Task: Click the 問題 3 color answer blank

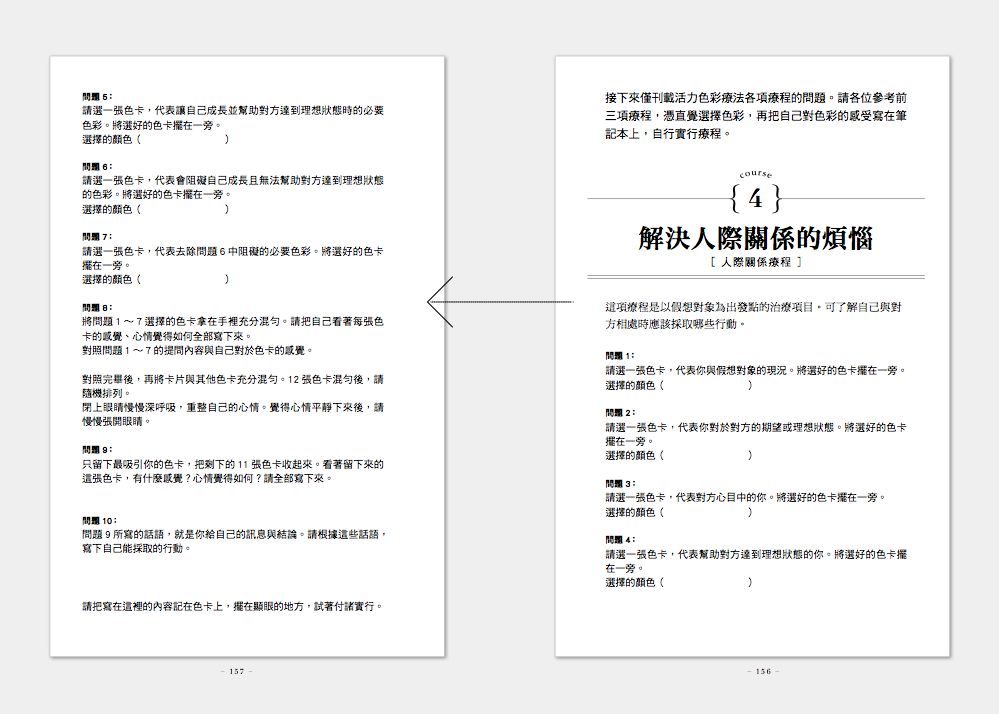Action: click(706, 512)
